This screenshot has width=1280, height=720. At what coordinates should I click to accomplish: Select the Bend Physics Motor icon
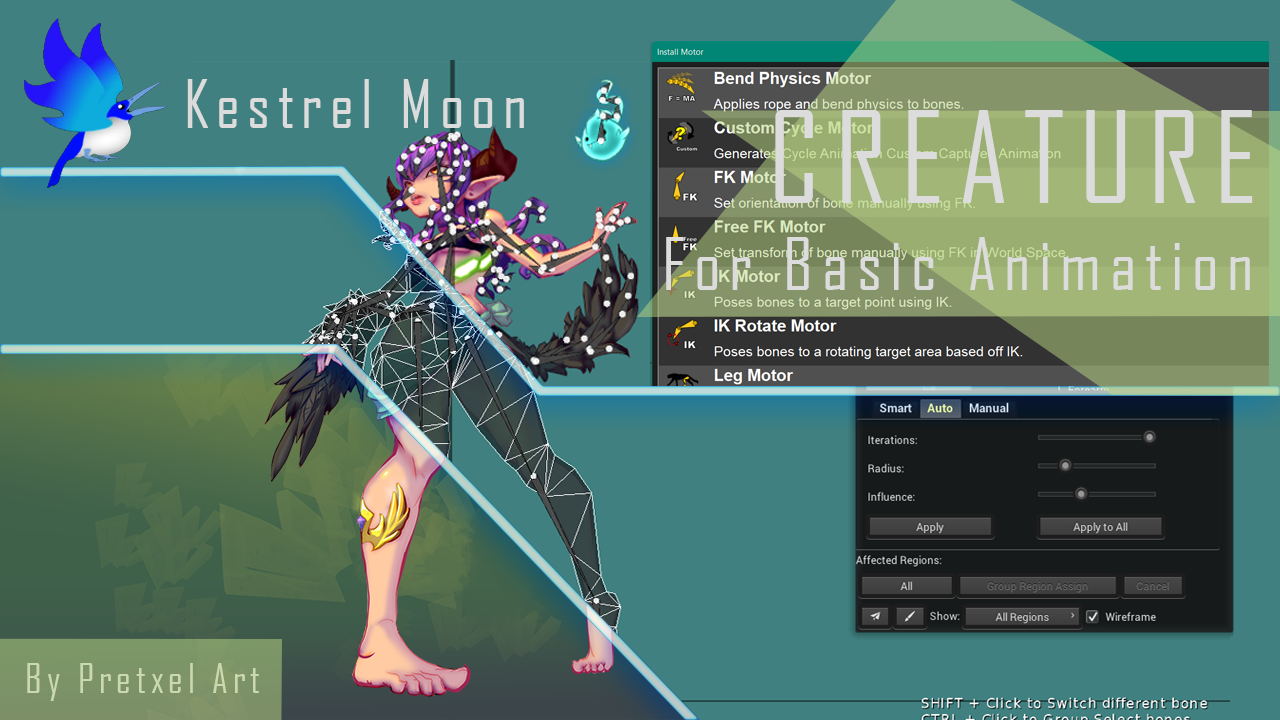click(x=682, y=87)
